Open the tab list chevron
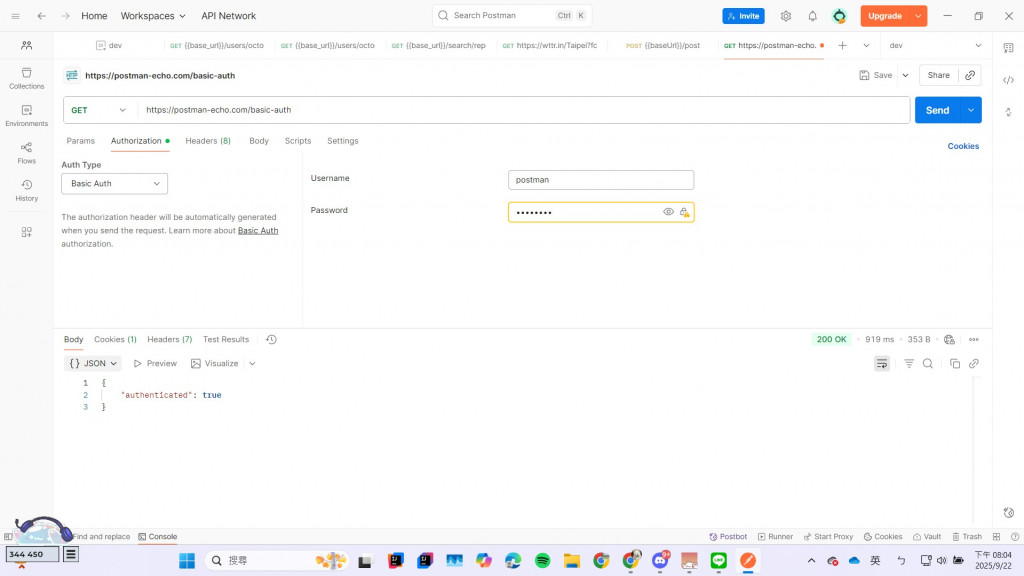Screen dimensions: 1024x576 point(866,45)
